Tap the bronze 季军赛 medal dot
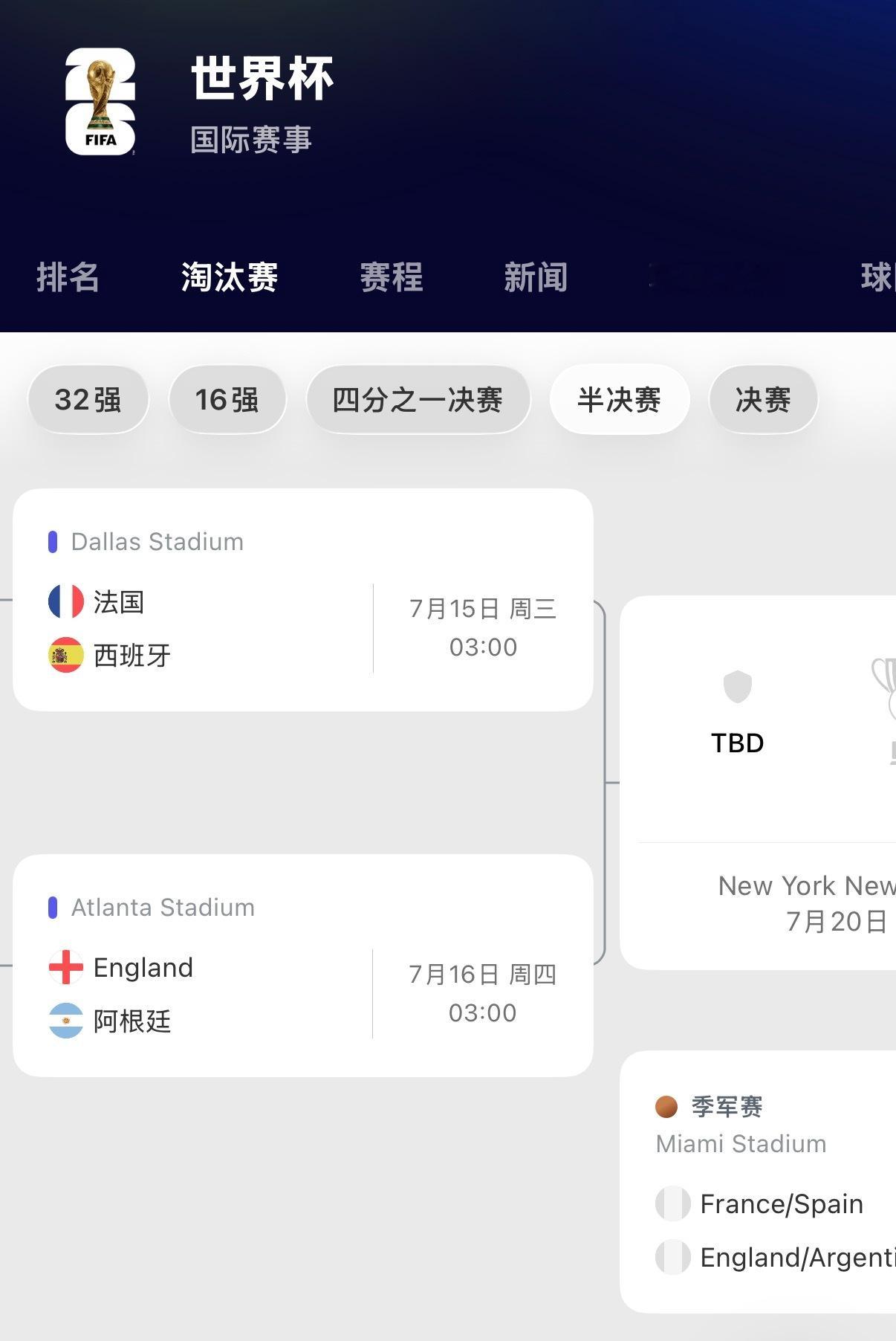Image resolution: width=896 pixels, height=1341 pixels. click(666, 1107)
